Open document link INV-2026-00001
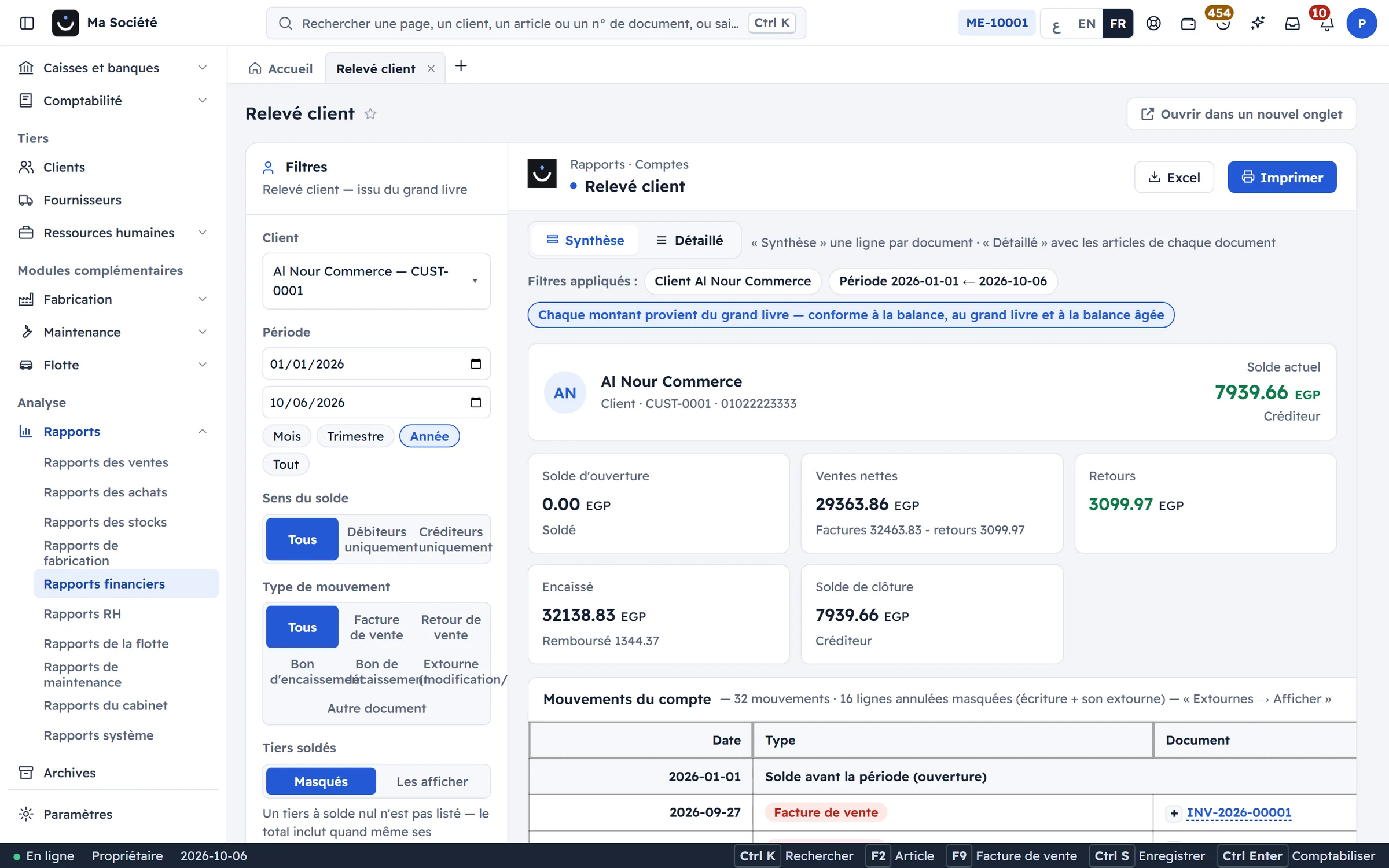The image size is (1389, 868). click(1239, 813)
